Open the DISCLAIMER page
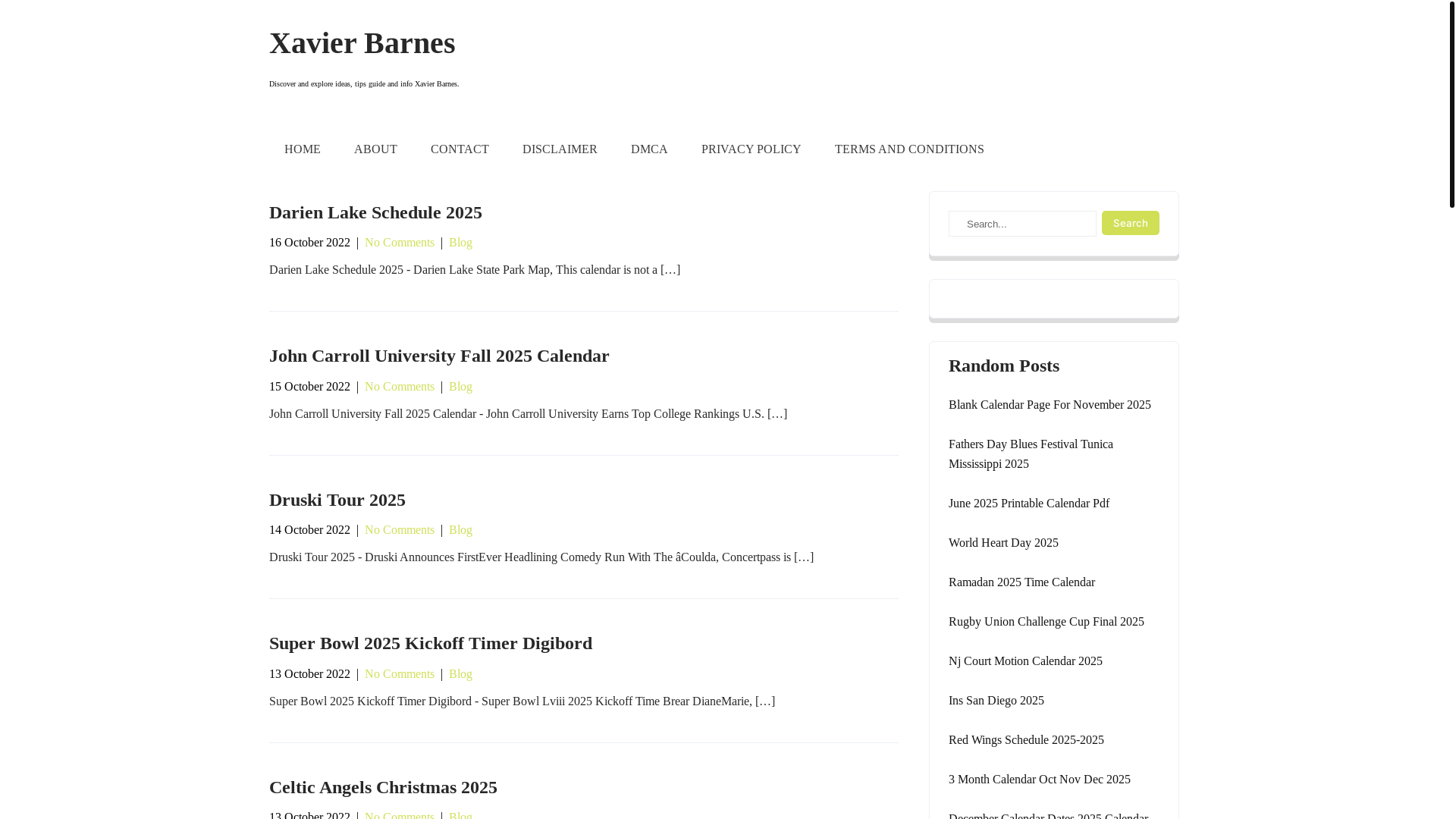 pos(560,149)
